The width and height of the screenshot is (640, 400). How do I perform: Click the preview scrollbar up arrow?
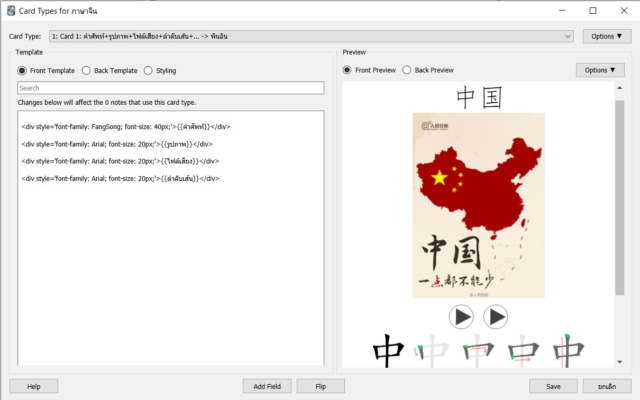[x=620, y=88]
